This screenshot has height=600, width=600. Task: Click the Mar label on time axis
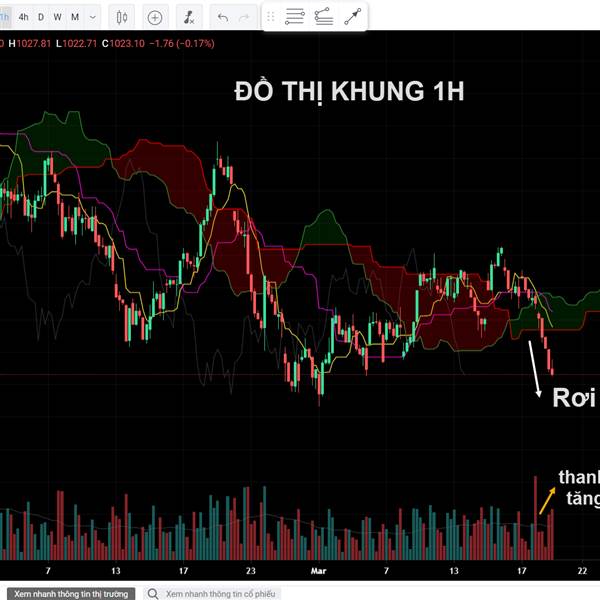click(x=318, y=571)
